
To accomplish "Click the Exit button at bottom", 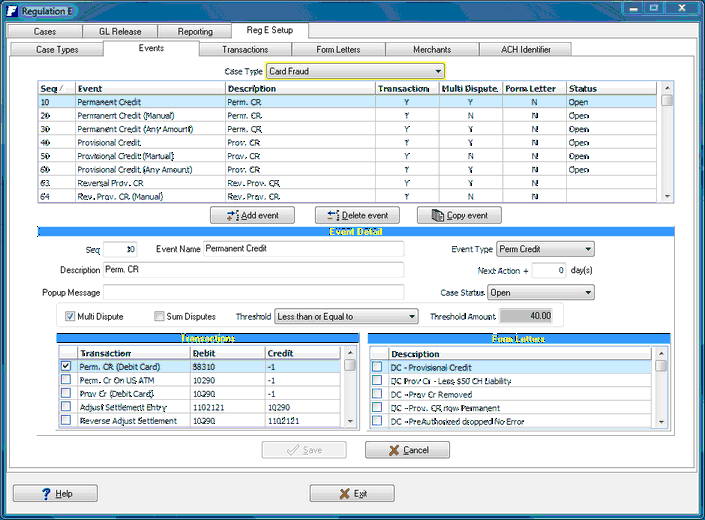I will (352, 494).
